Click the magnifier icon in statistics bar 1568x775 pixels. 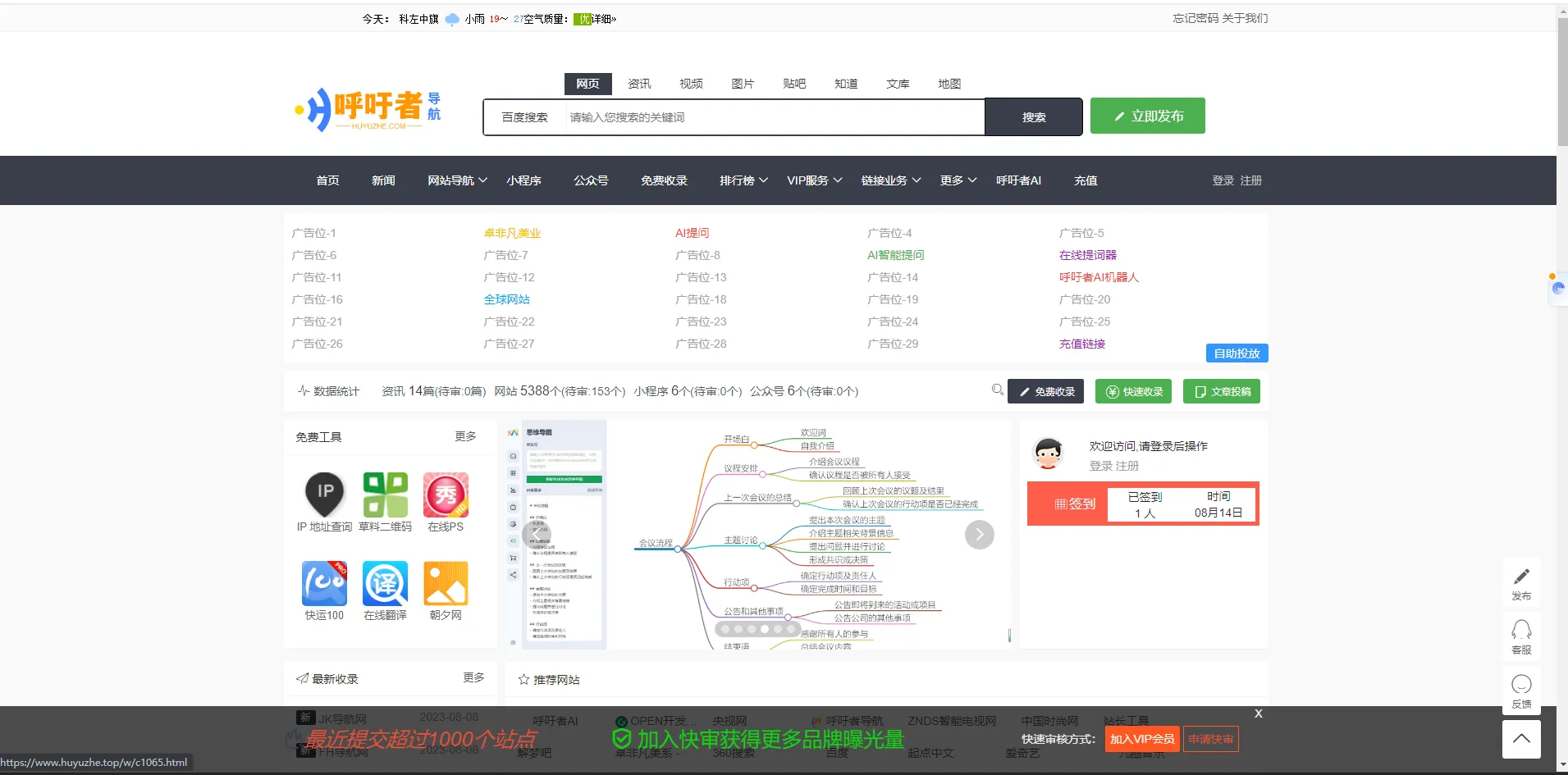pyautogui.click(x=997, y=390)
